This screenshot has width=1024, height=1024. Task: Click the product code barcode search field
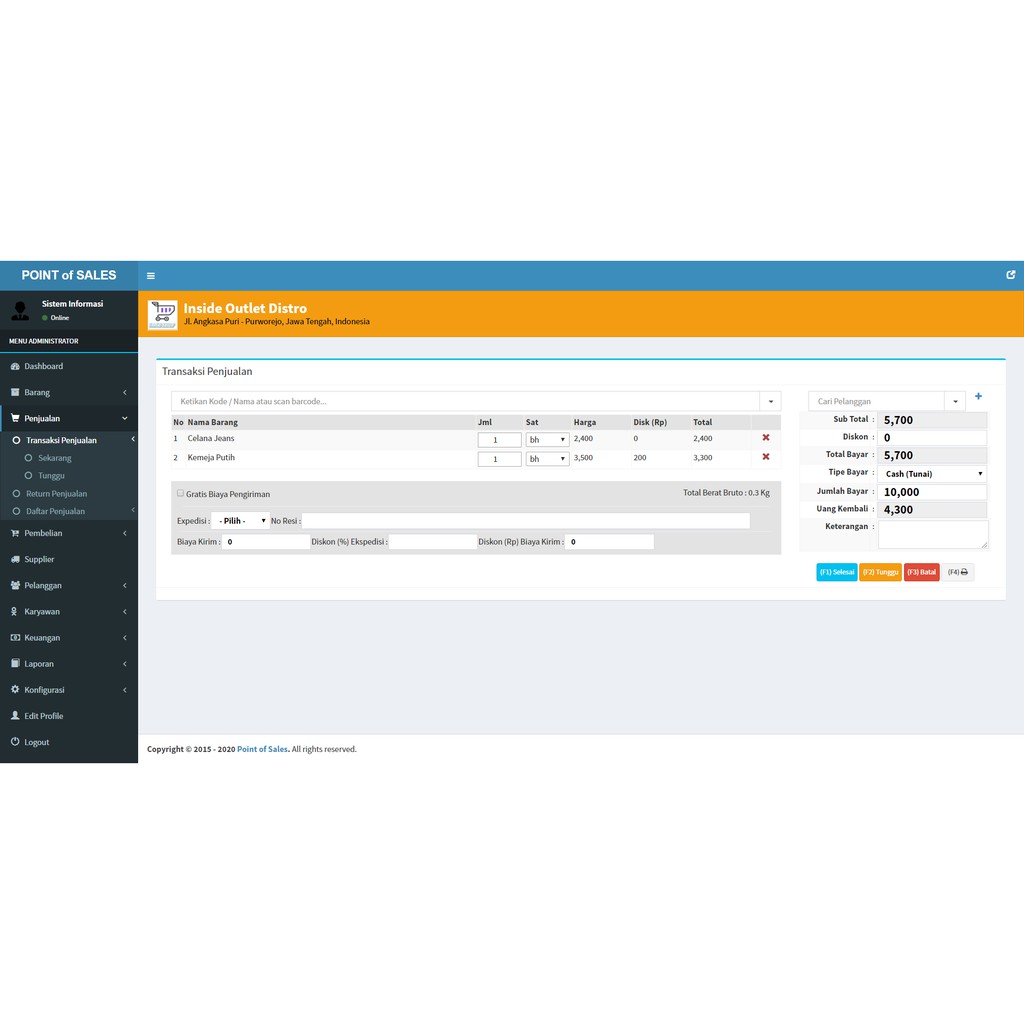465,401
